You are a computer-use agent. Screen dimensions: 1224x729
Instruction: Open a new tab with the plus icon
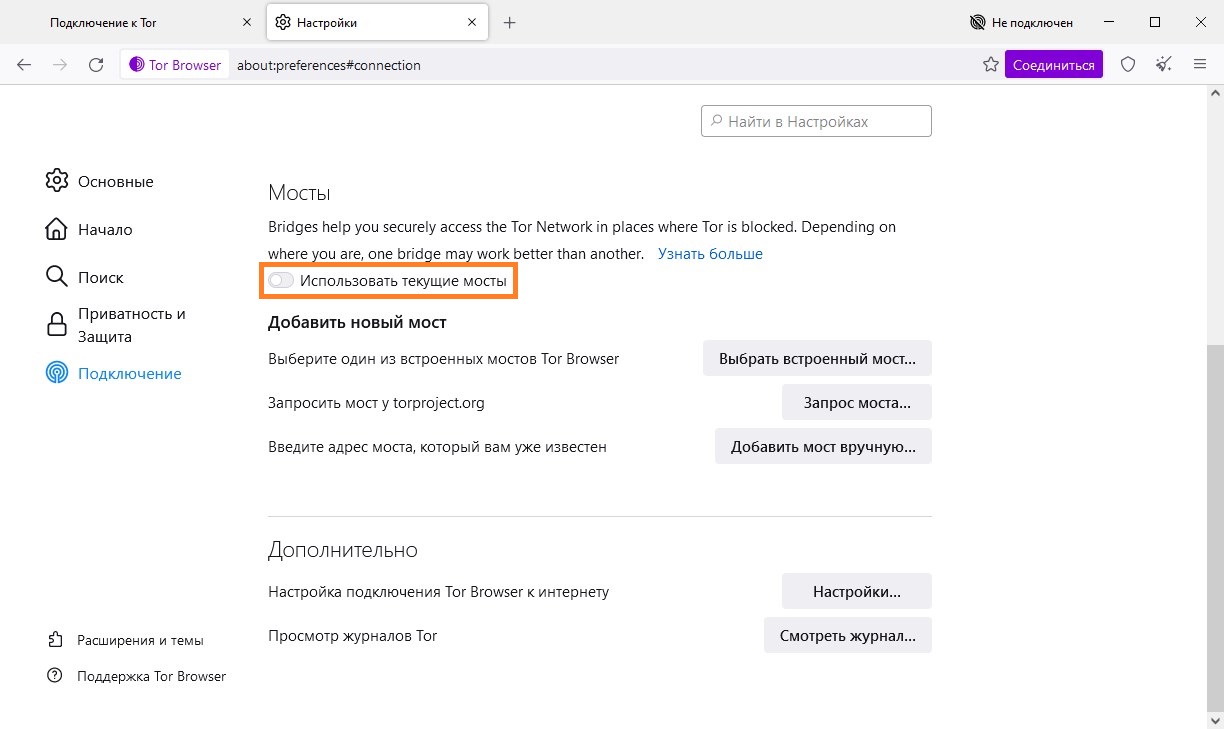click(x=510, y=22)
